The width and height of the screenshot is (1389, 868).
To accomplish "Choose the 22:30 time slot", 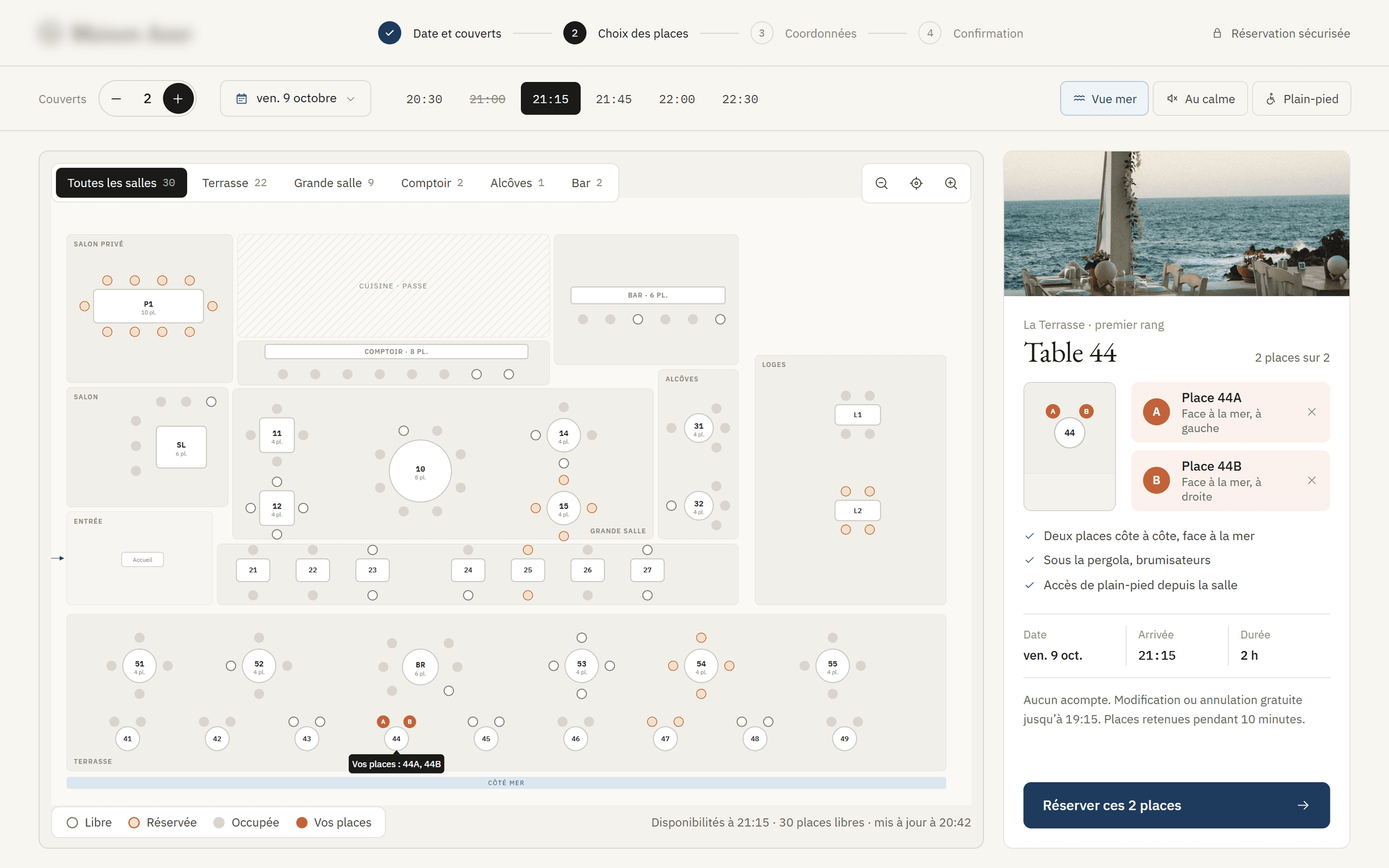I will point(740,99).
